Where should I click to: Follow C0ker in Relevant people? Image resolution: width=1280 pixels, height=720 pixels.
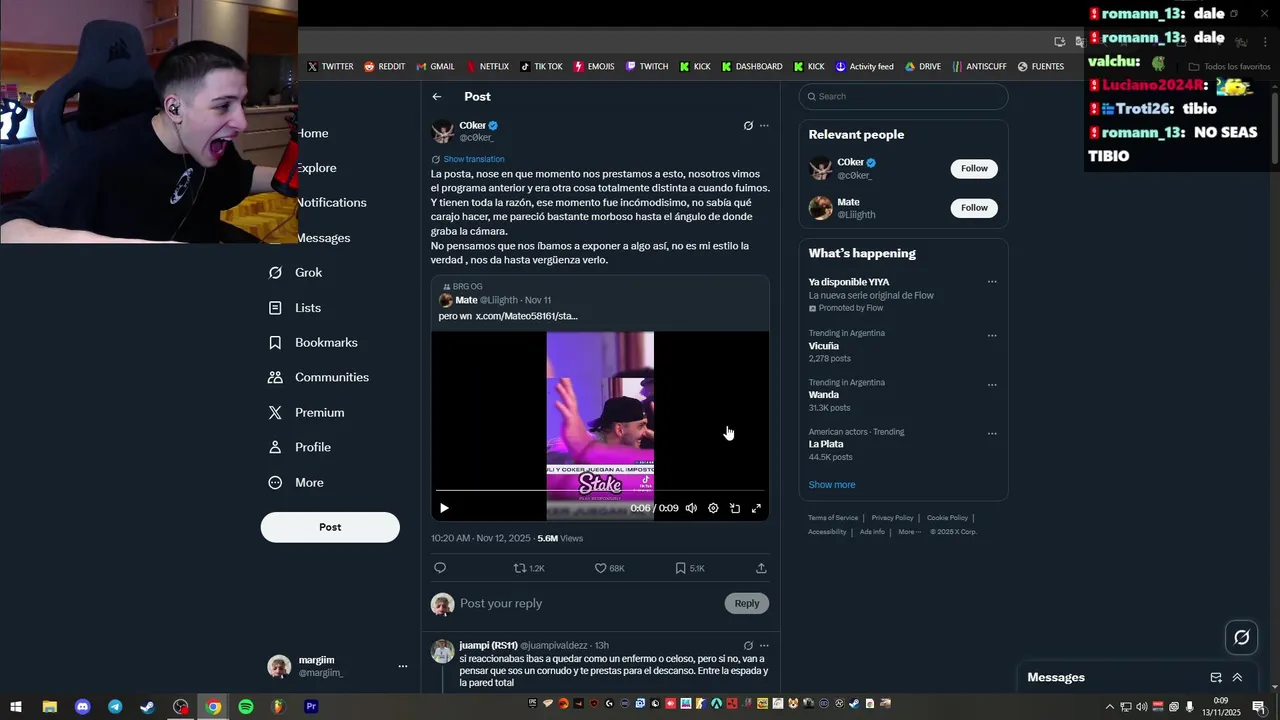tap(974, 169)
